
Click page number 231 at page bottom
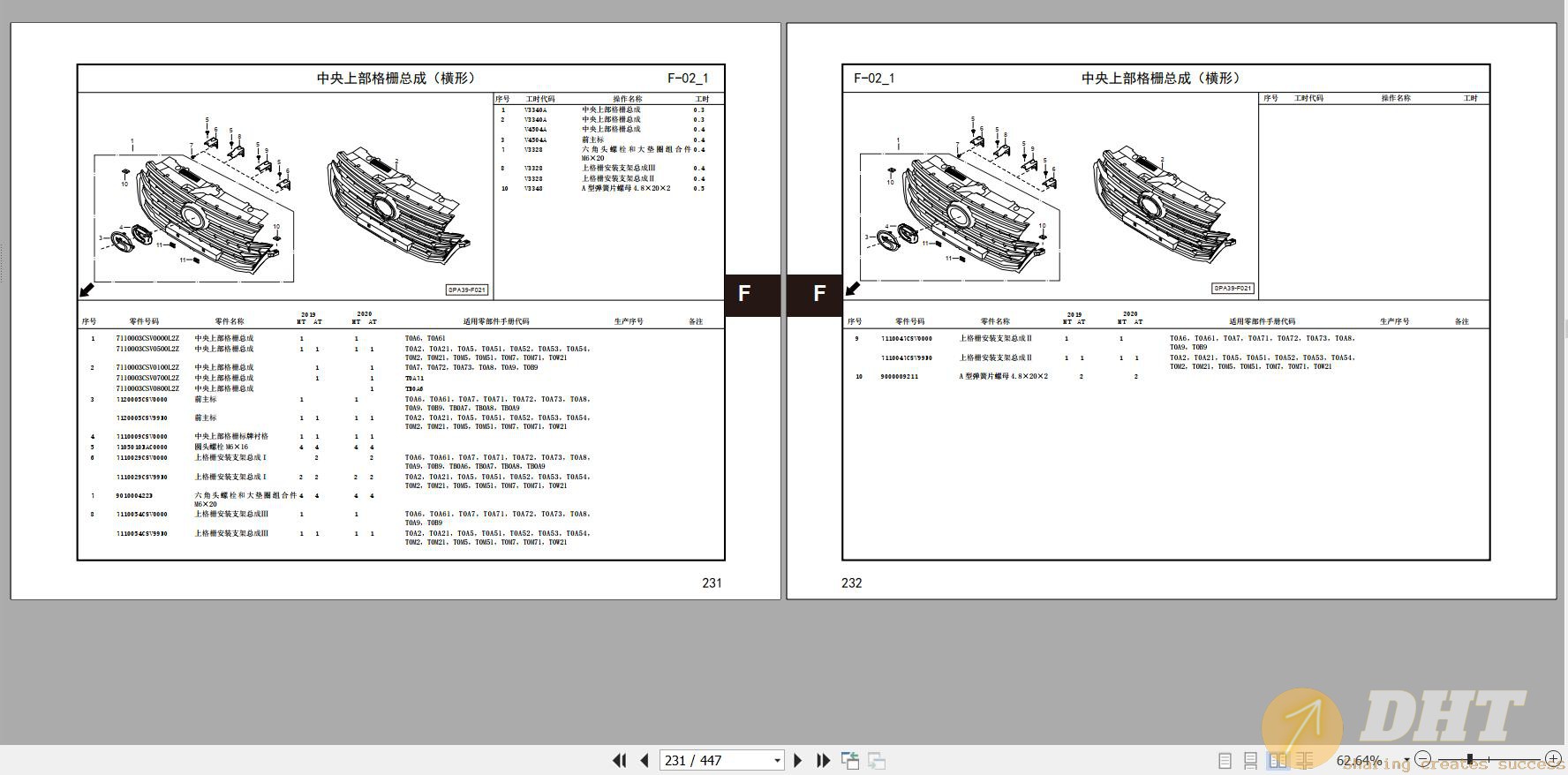point(712,583)
